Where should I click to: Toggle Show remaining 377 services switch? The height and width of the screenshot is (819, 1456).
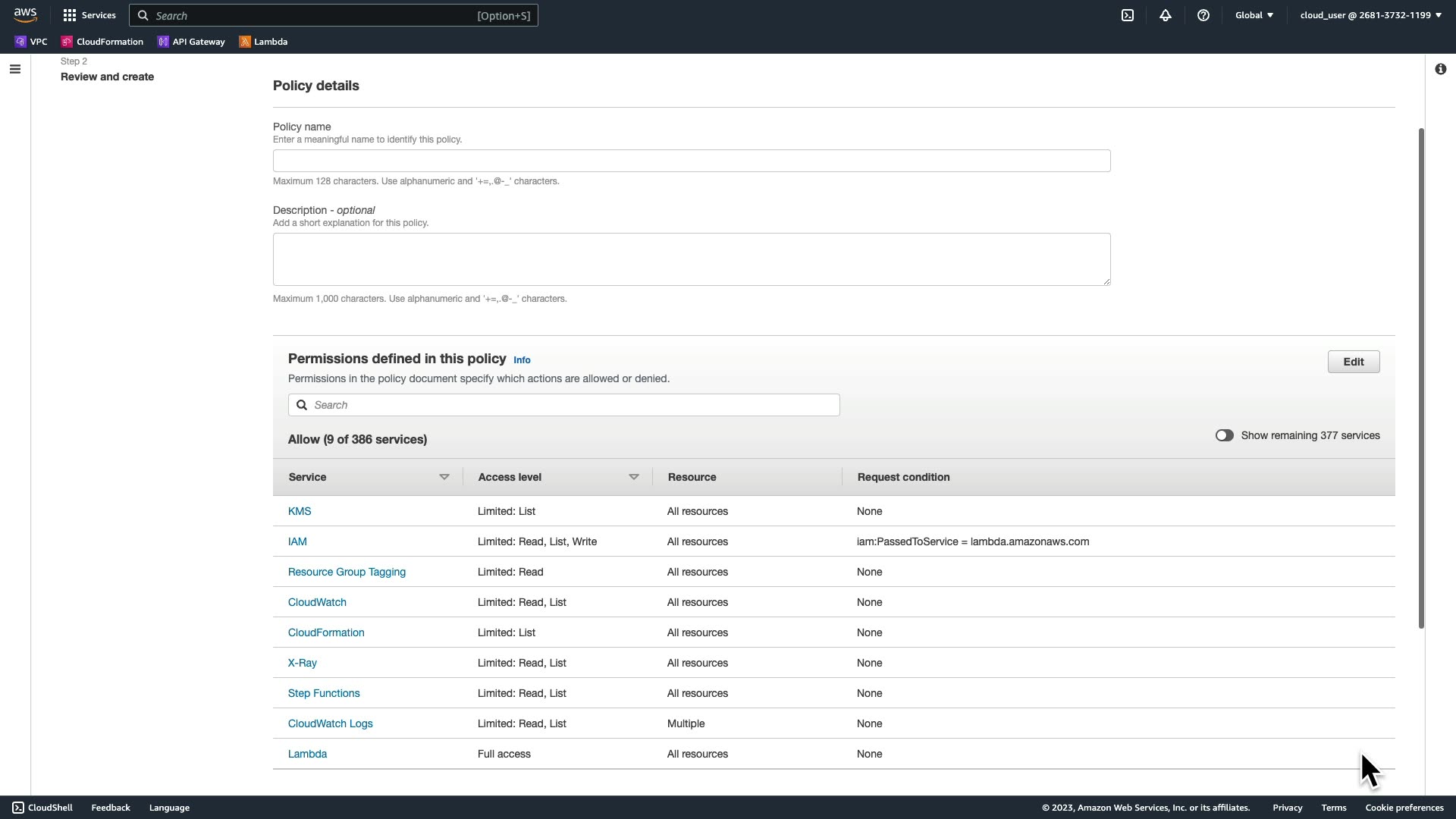tap(1224, 435)
